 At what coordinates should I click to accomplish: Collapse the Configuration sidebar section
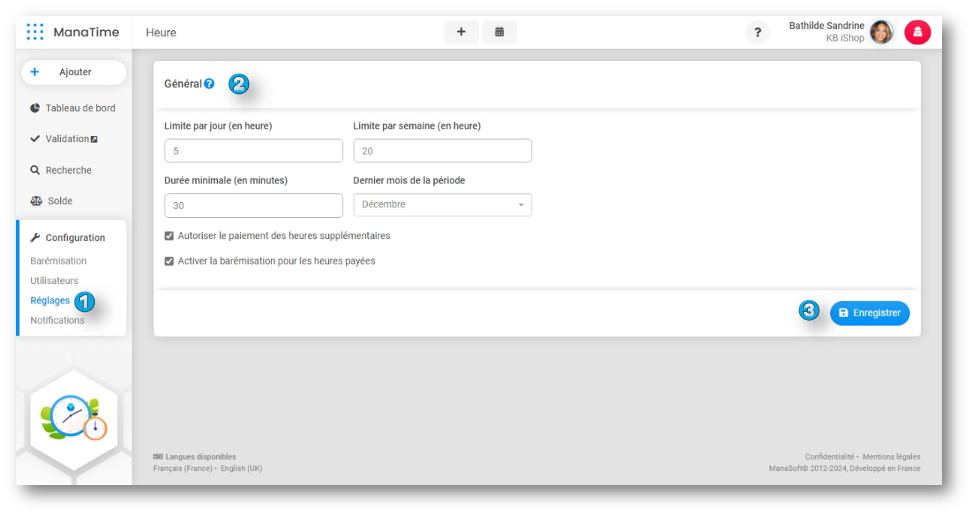pos(74,238)
